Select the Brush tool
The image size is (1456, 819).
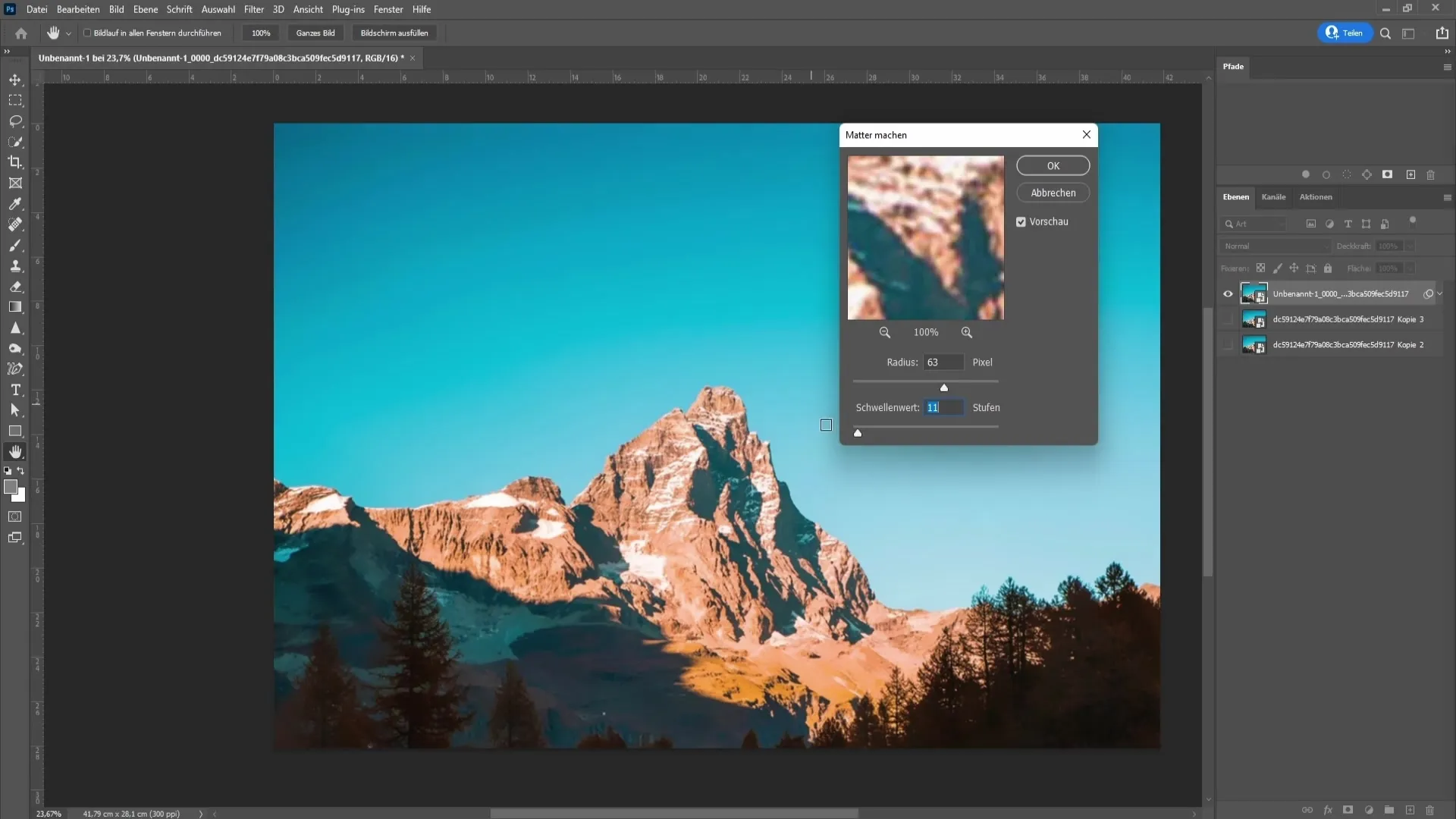[x=15, y=246]
